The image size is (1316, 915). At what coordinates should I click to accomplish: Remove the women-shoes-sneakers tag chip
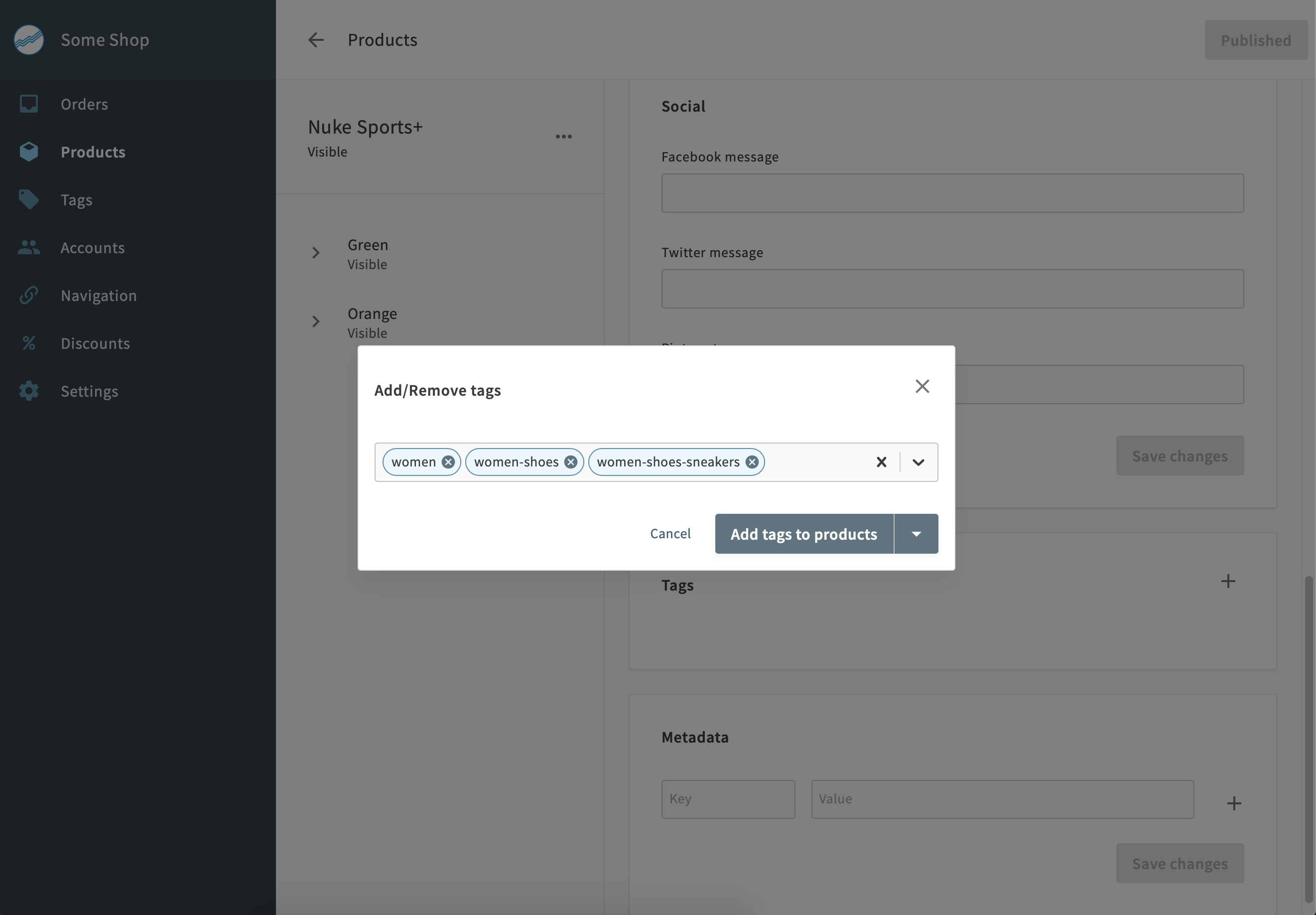[752, 462]
